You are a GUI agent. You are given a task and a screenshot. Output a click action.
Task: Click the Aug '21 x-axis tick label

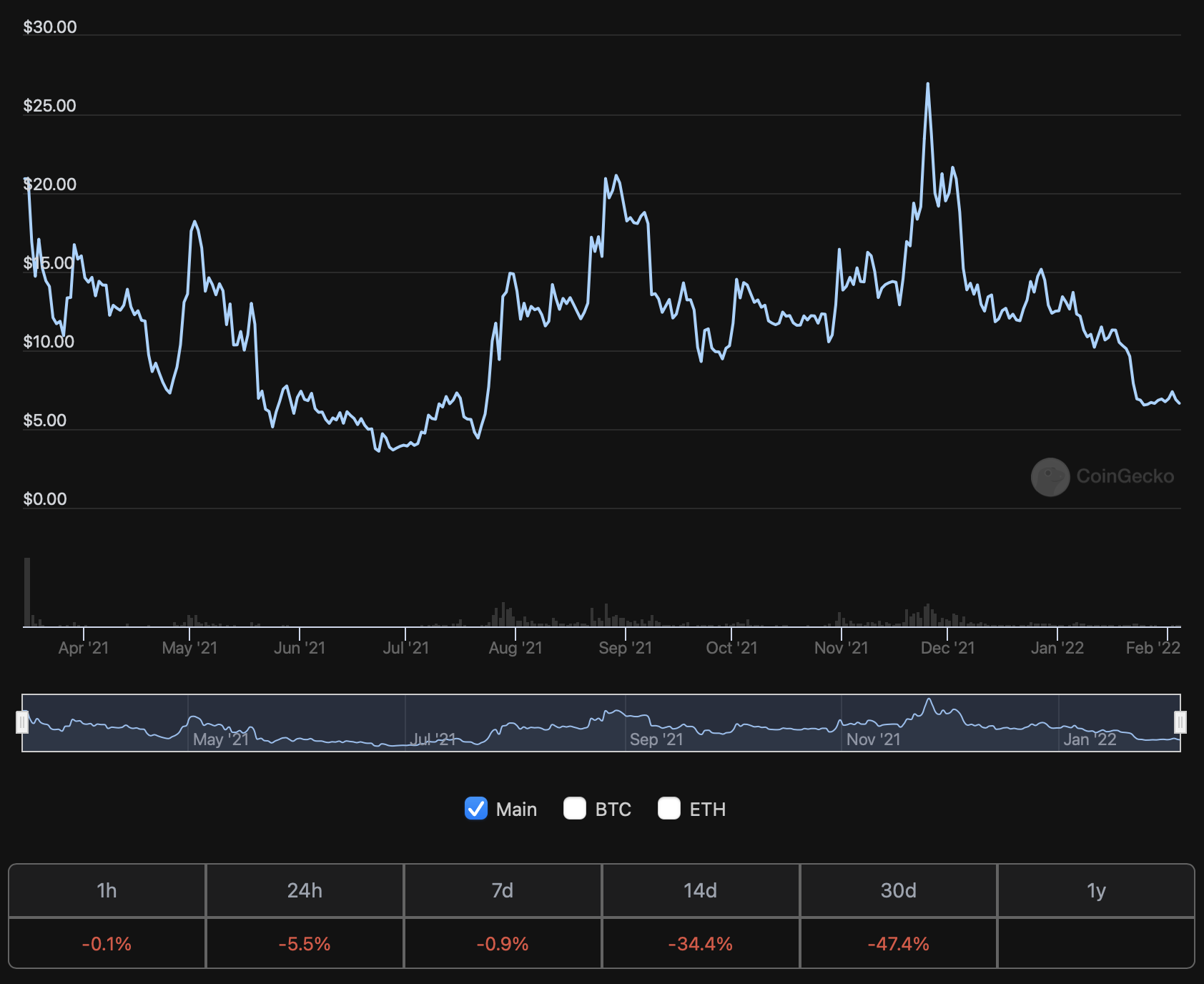(x=515, y=648)
